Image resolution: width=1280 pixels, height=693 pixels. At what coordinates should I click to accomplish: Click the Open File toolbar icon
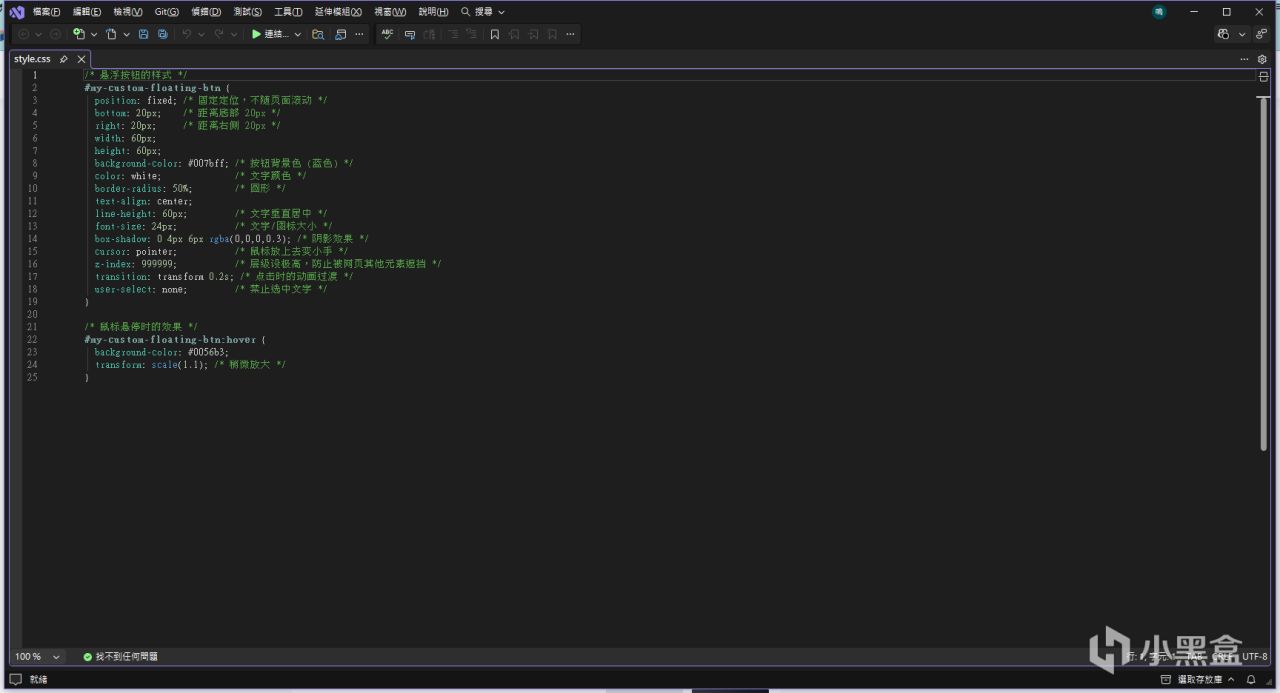(x=111, y=34)
